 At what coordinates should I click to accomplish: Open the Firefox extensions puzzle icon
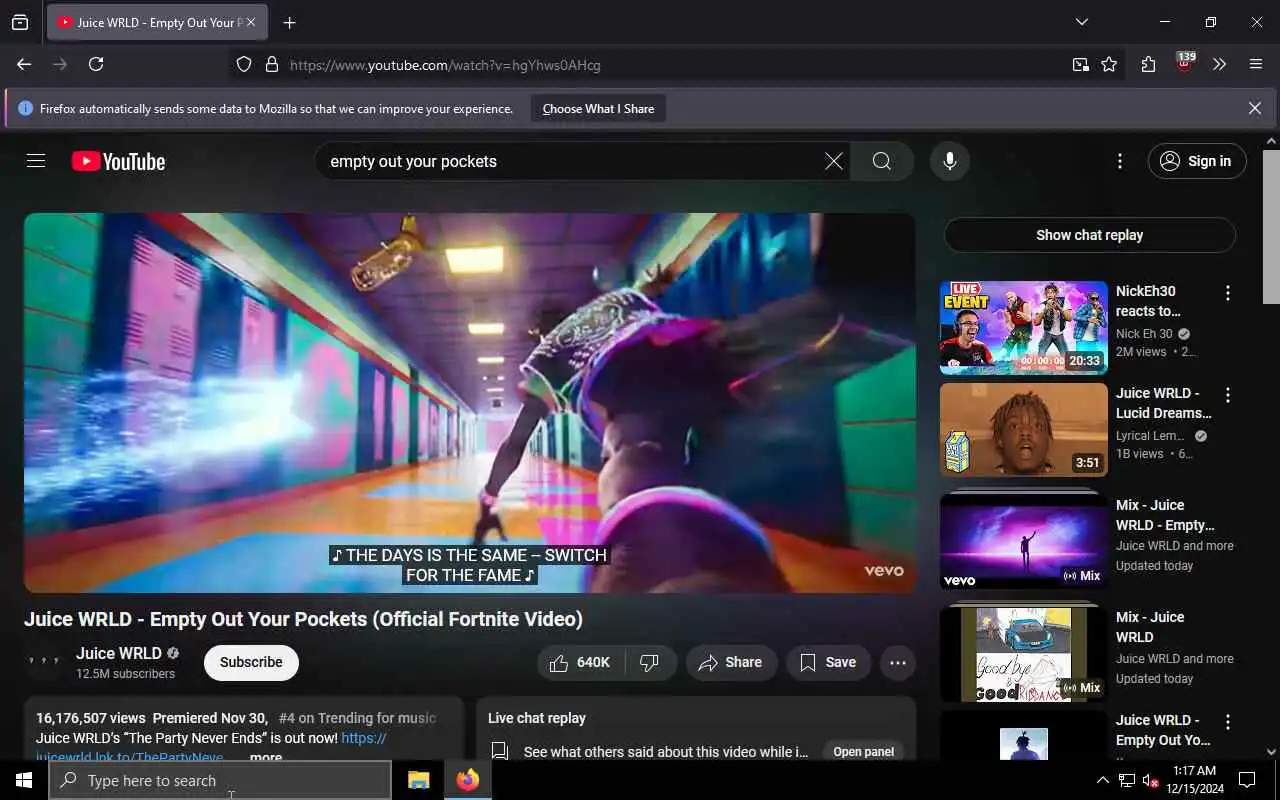pos(1148,64)
